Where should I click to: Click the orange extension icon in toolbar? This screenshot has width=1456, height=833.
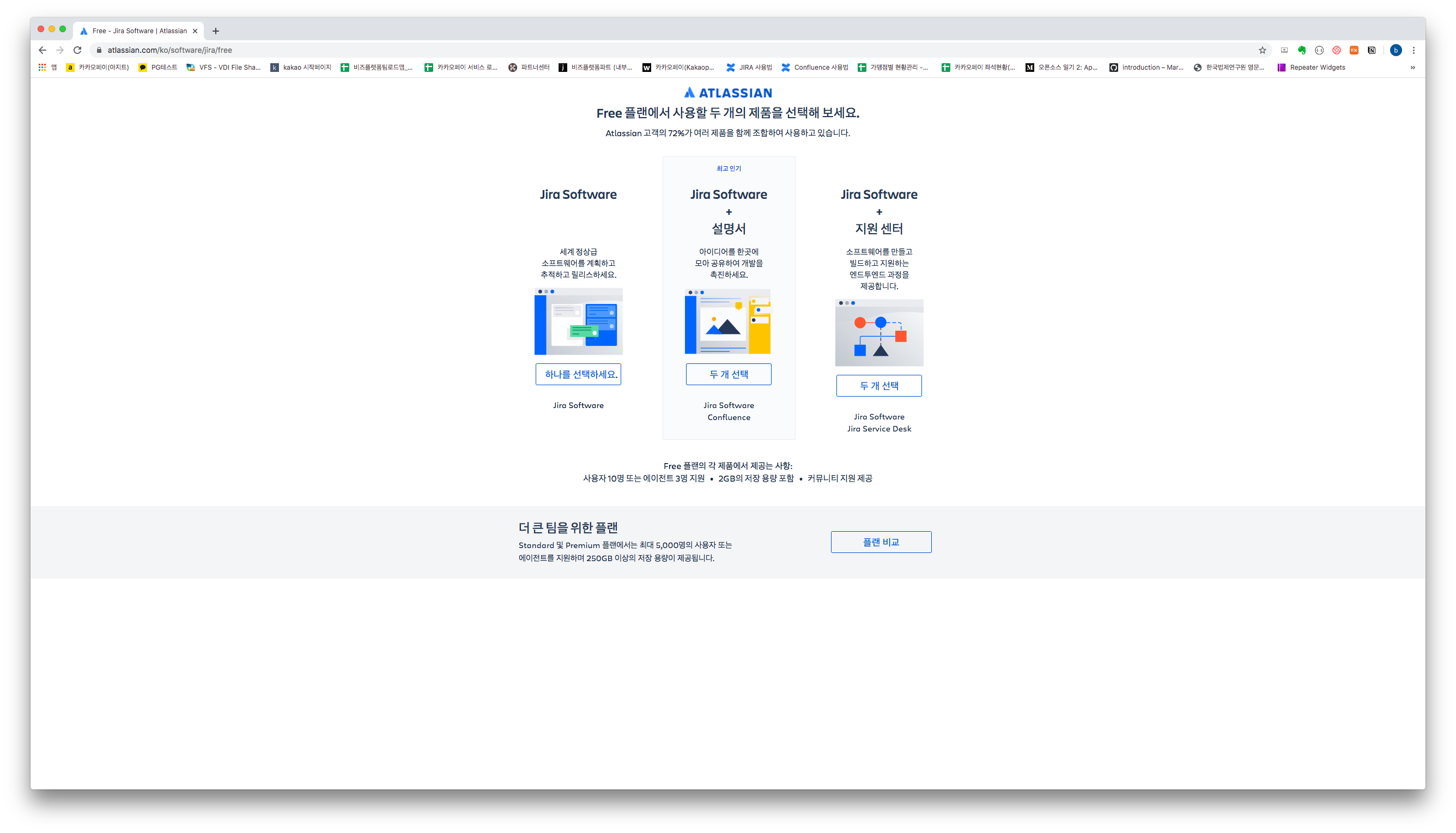pyautogui.click(x=1354, y=50)
